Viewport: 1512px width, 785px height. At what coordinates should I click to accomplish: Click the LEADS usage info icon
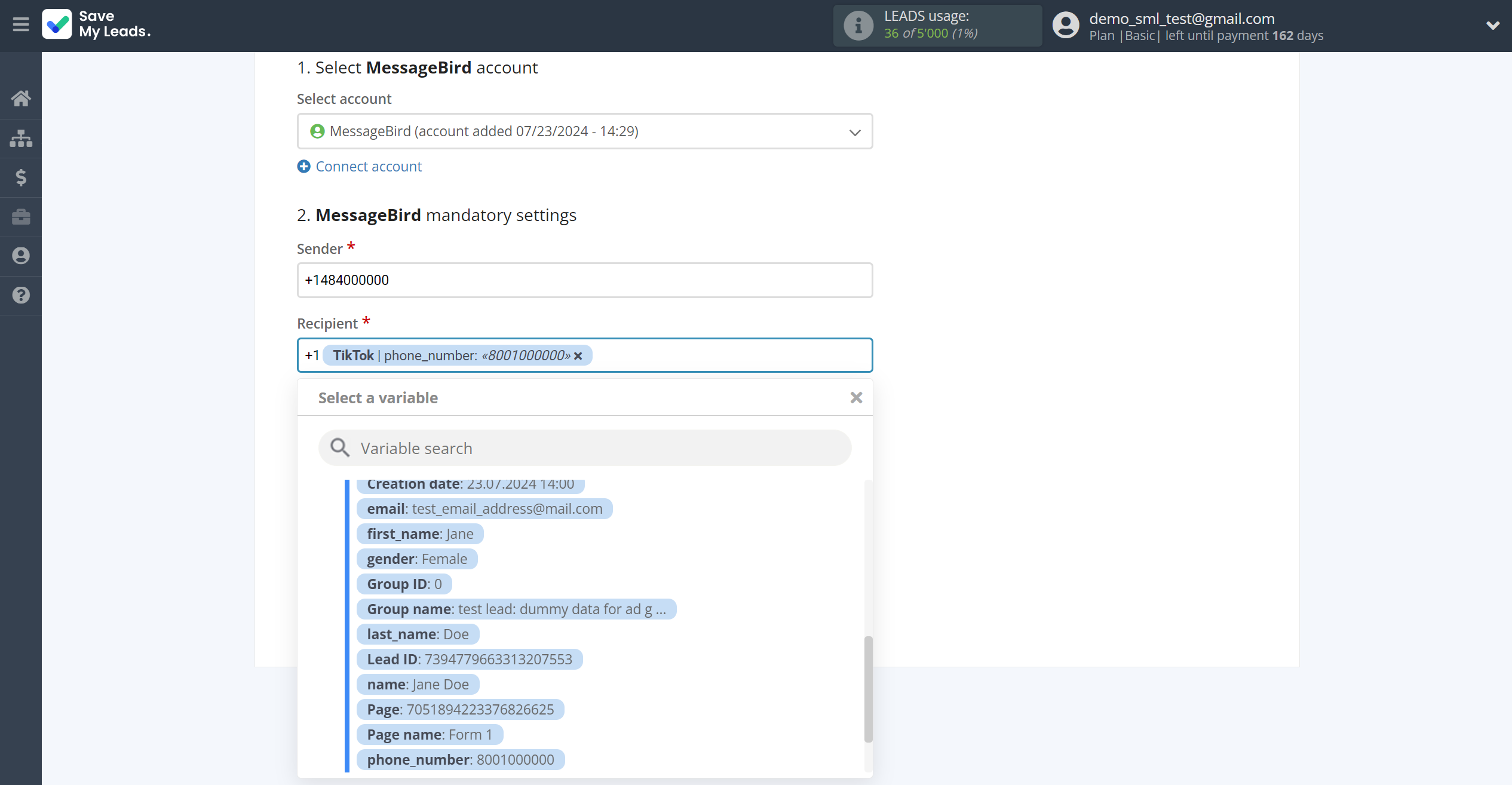click(858, 26)
